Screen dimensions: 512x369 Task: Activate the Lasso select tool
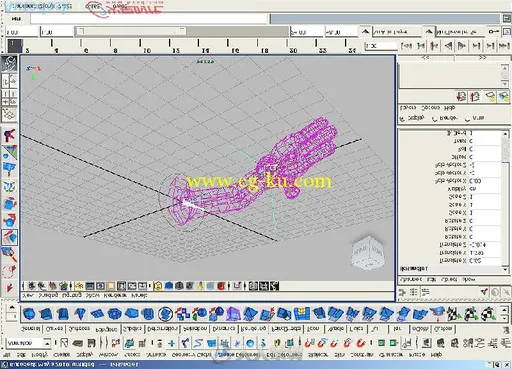coord(10,271)
